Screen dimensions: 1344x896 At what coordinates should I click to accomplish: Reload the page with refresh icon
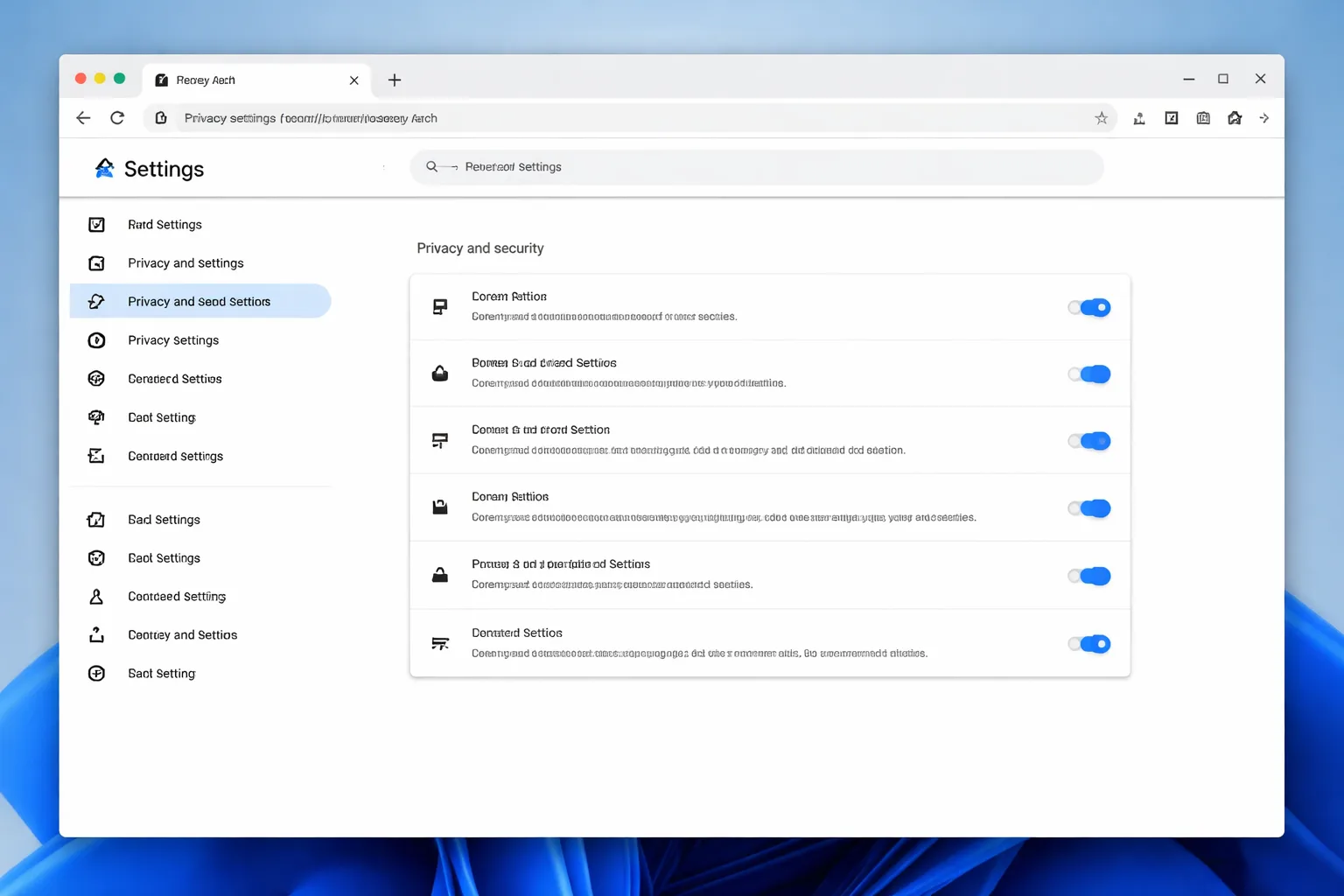pos(117,118)
